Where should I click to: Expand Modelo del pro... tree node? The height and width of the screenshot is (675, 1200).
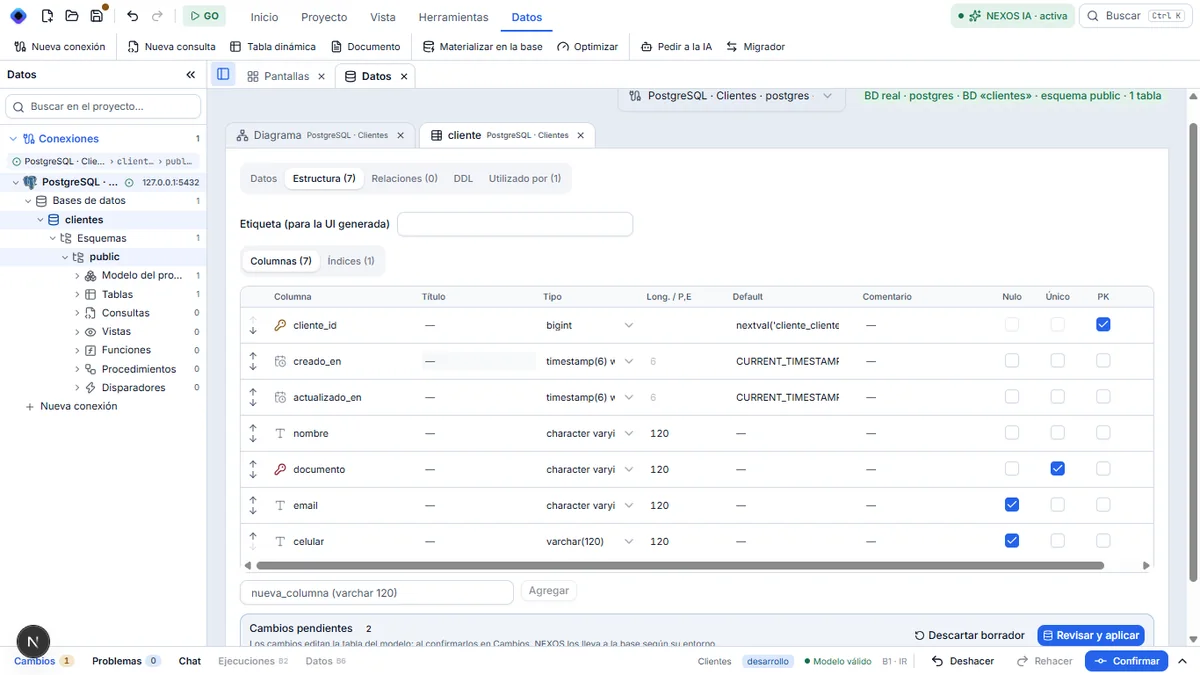pyautogui.click(x=78, y=276)
